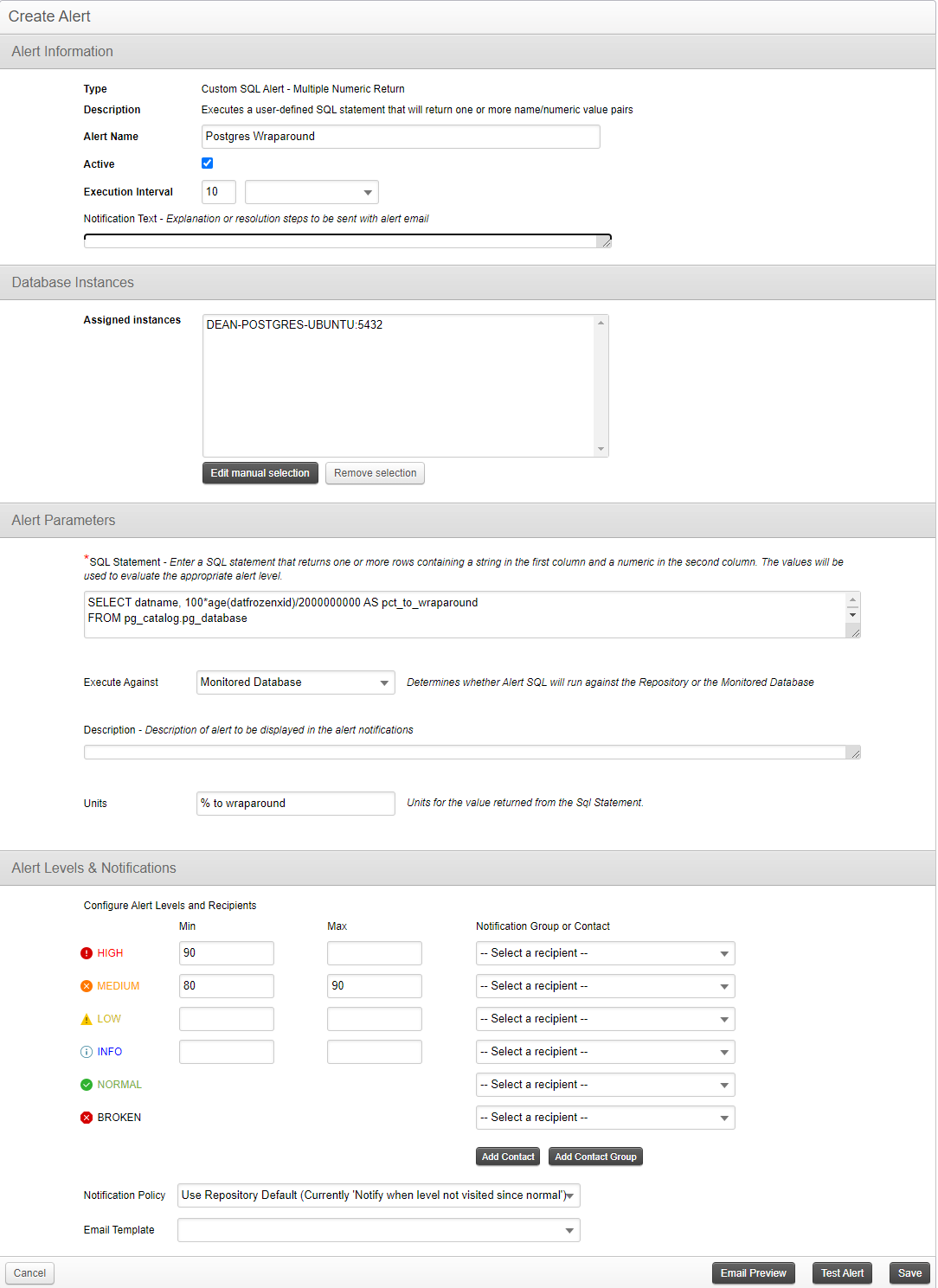Uncheck the Active checkbox
The image size is (938, 1288).
point(208,163)
